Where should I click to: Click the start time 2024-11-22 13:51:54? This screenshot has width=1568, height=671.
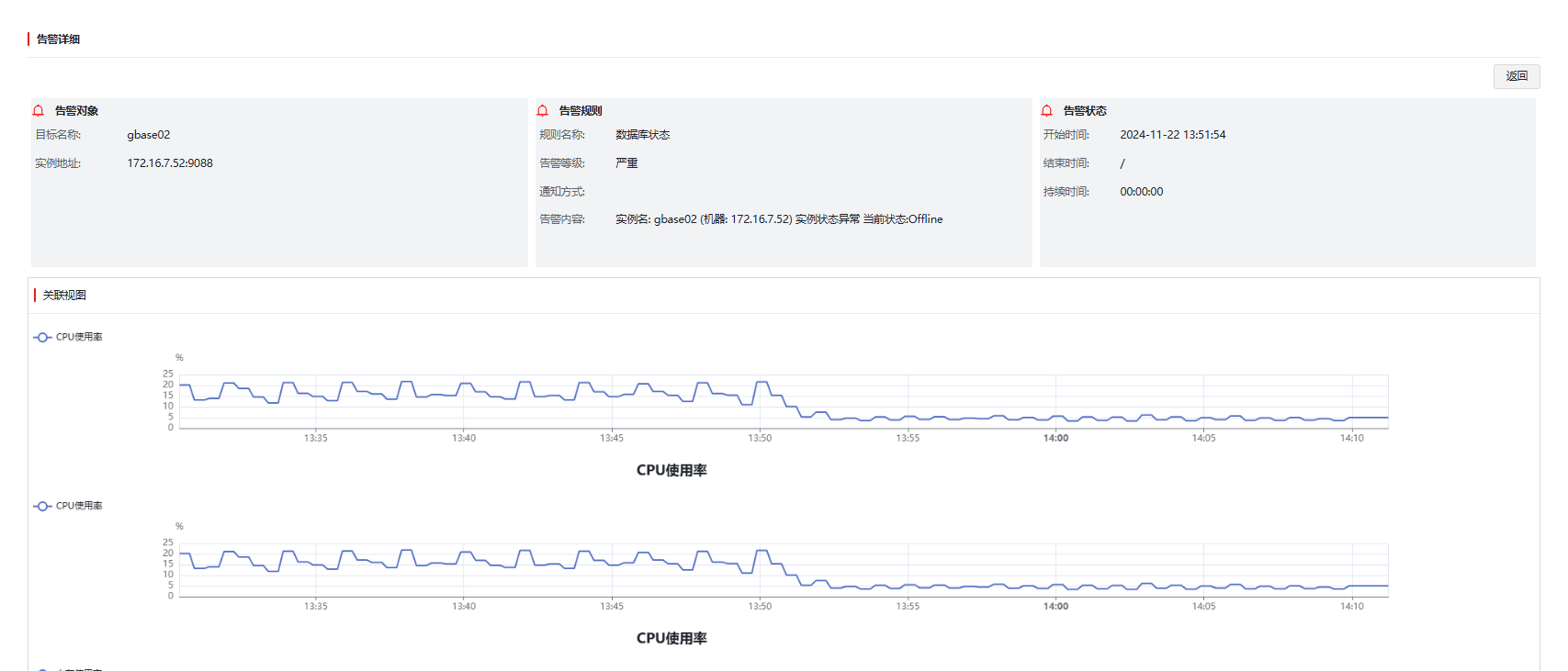(x=1172, y=135)
